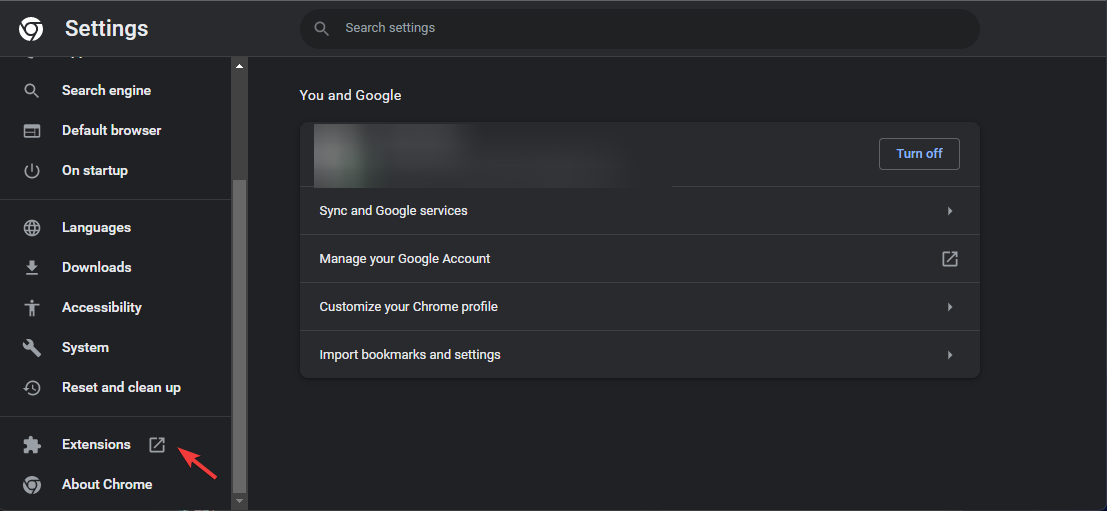
Task: Open Manage your Google Account link
Action: click(949, 259)
